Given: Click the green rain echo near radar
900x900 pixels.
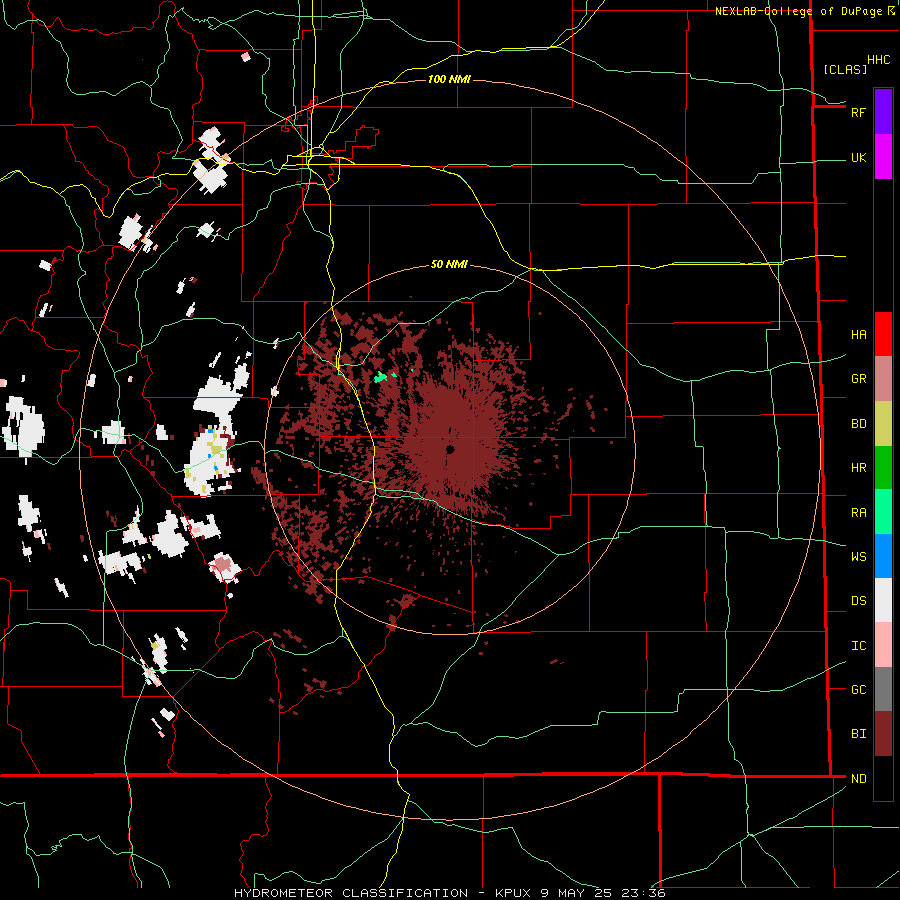Looking at the screenshot, I should click(381, 378).
